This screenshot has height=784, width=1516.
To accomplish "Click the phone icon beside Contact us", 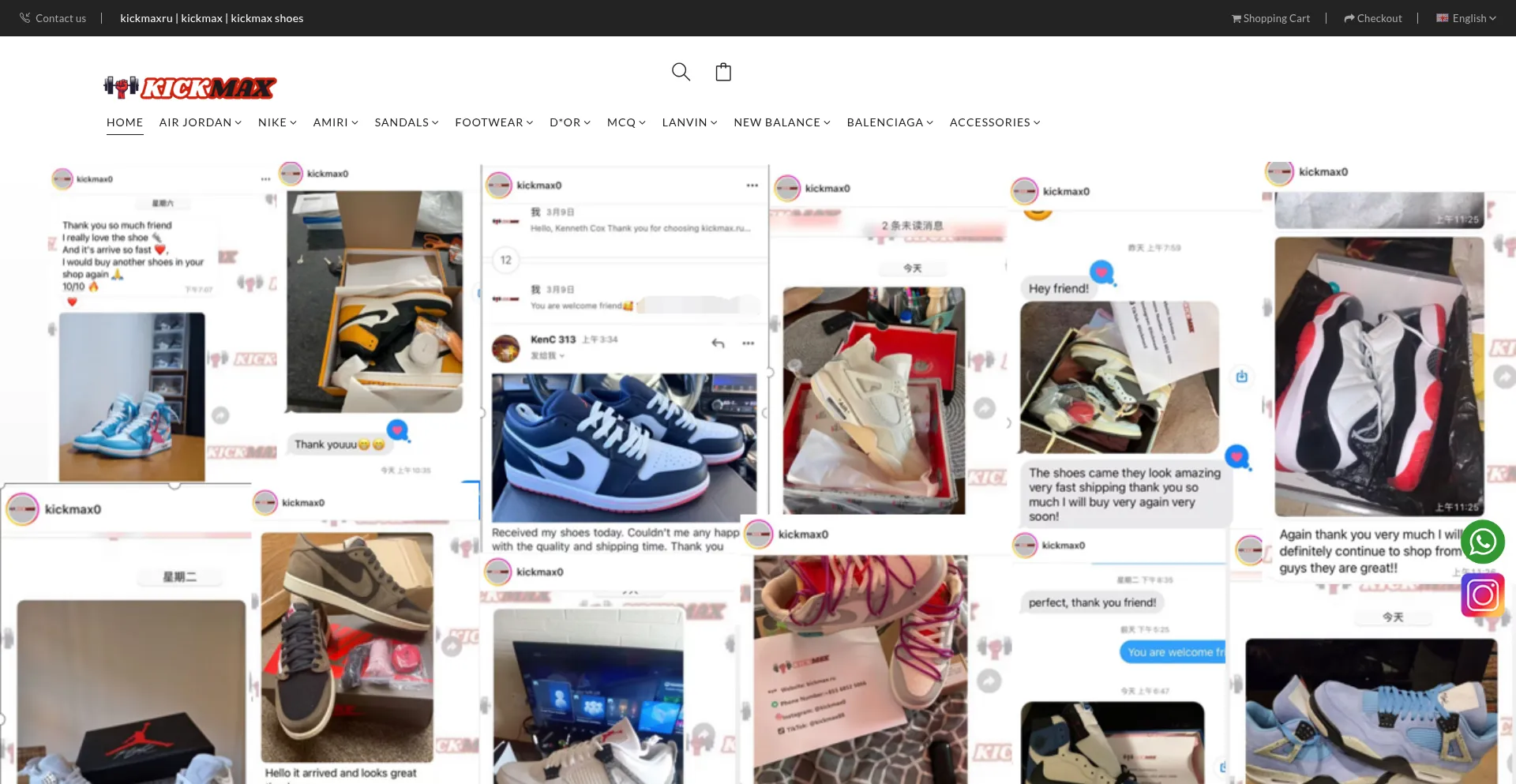I will pos(25,17).
